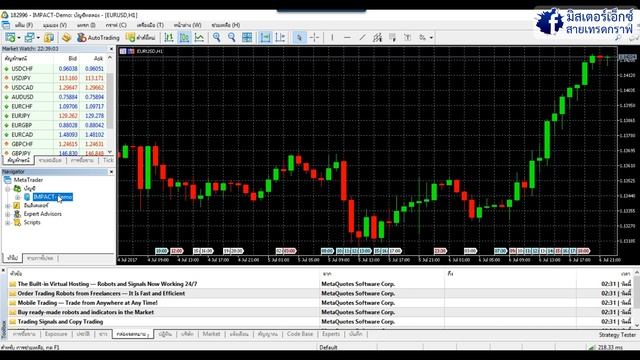Select MetaTrader root in Navigator

point(28,180)
